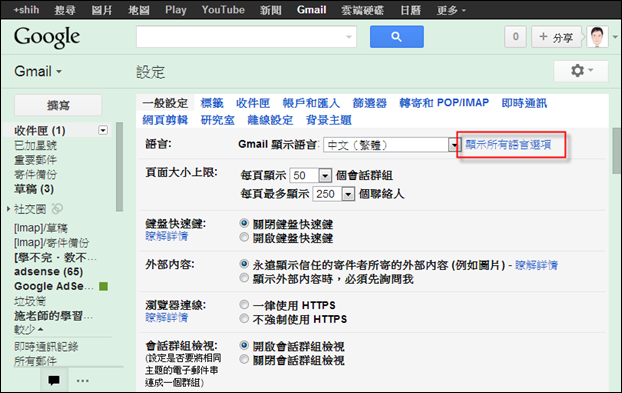Screen dimensions: 622x393
Task: Open adsense (65) label
Action: 48,272
